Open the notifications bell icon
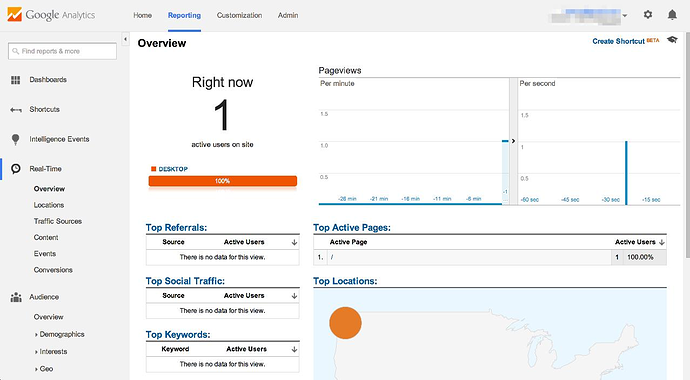 pos(672,15)
